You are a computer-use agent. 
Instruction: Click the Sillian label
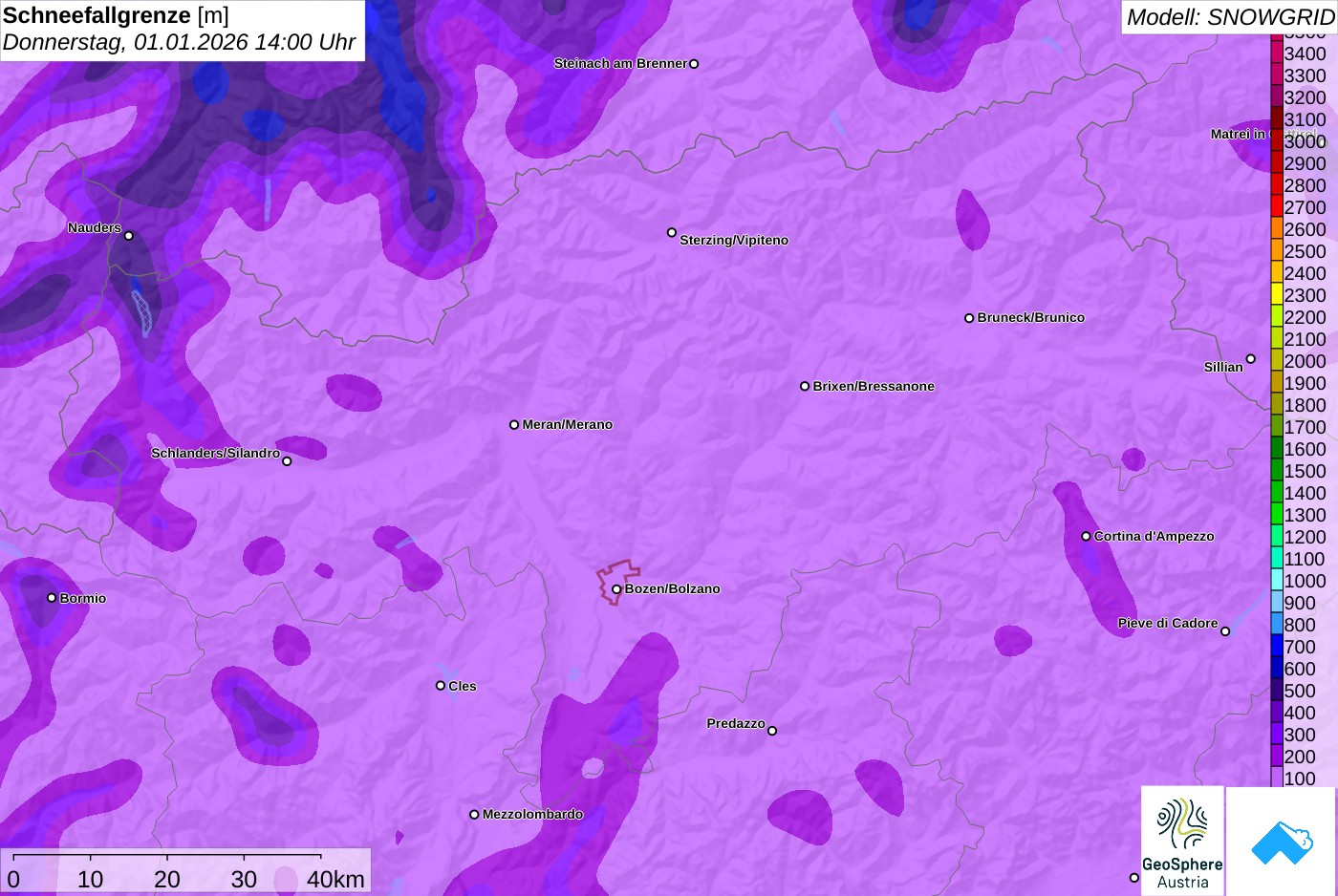[1223, 367]
